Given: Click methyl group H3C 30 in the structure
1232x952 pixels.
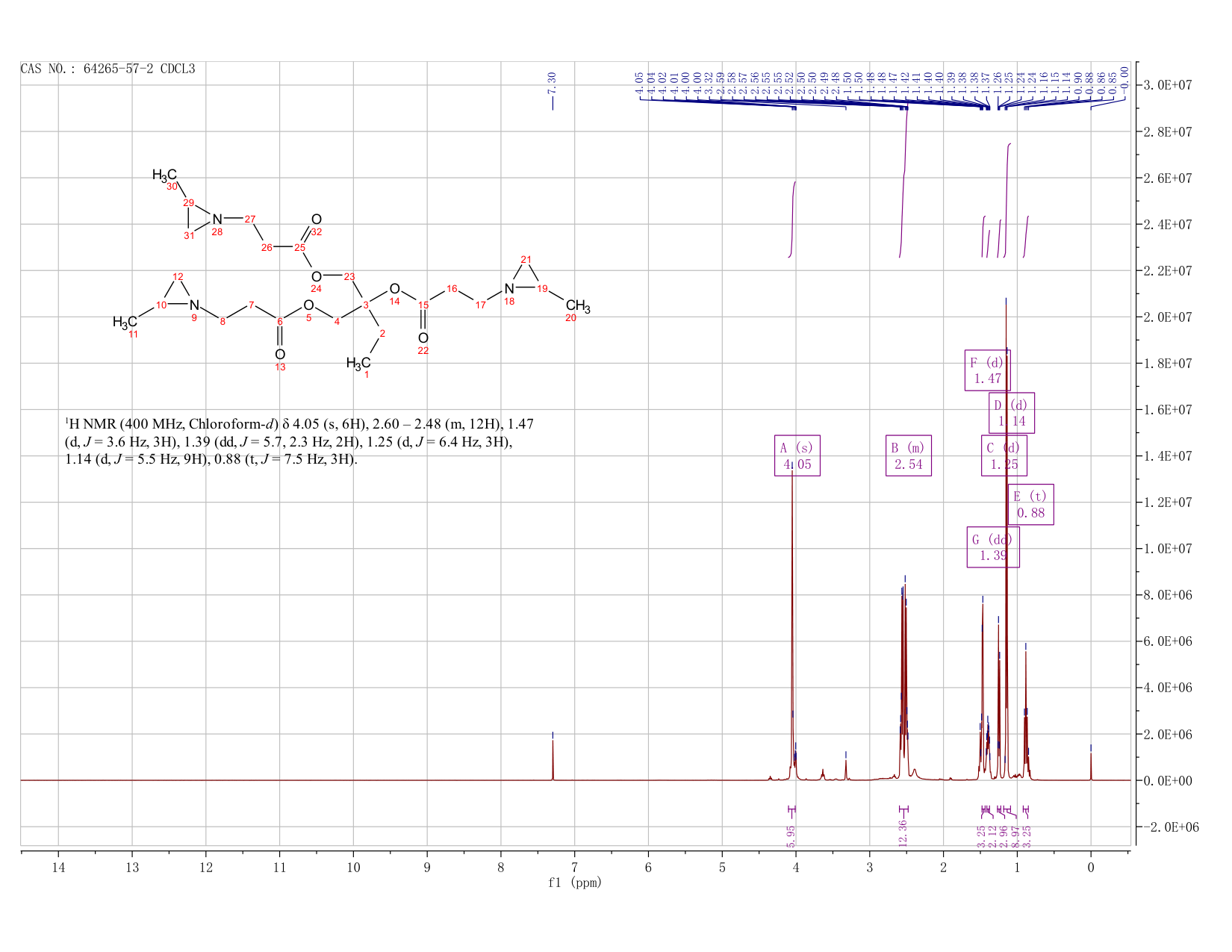Looking at the screenshot, I should 164,175.
